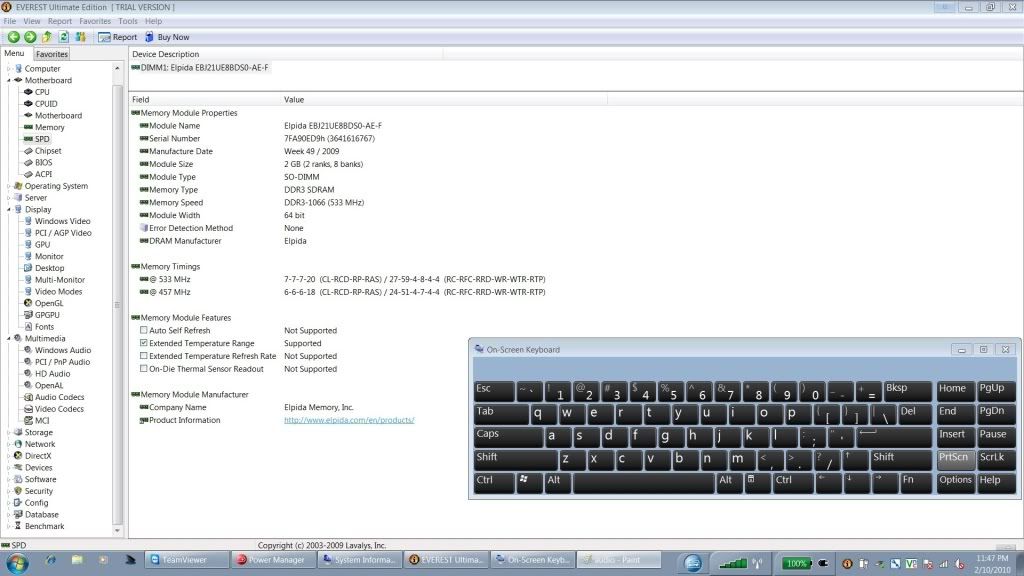The width and height of the screenshot is (1024, 576).
Task: Collapse the Motherboard tree node
Action: click(x=8, y=80)
